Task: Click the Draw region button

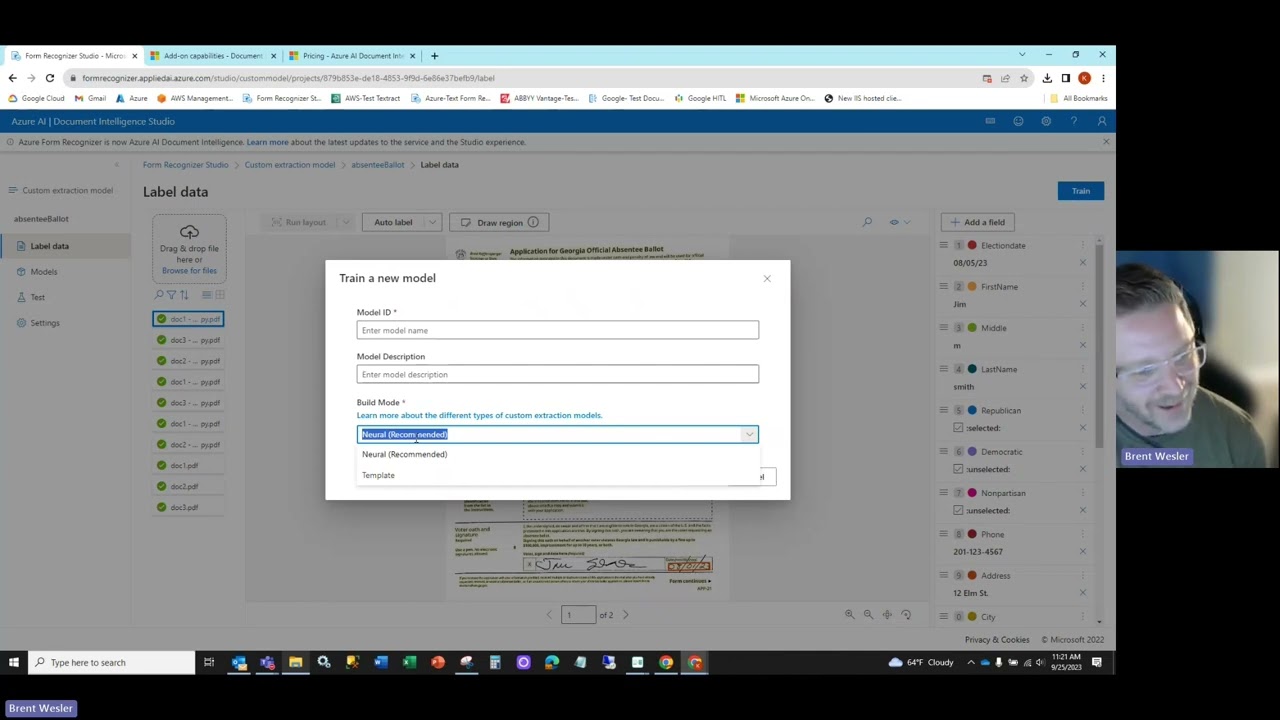Action: coord(499,222)
